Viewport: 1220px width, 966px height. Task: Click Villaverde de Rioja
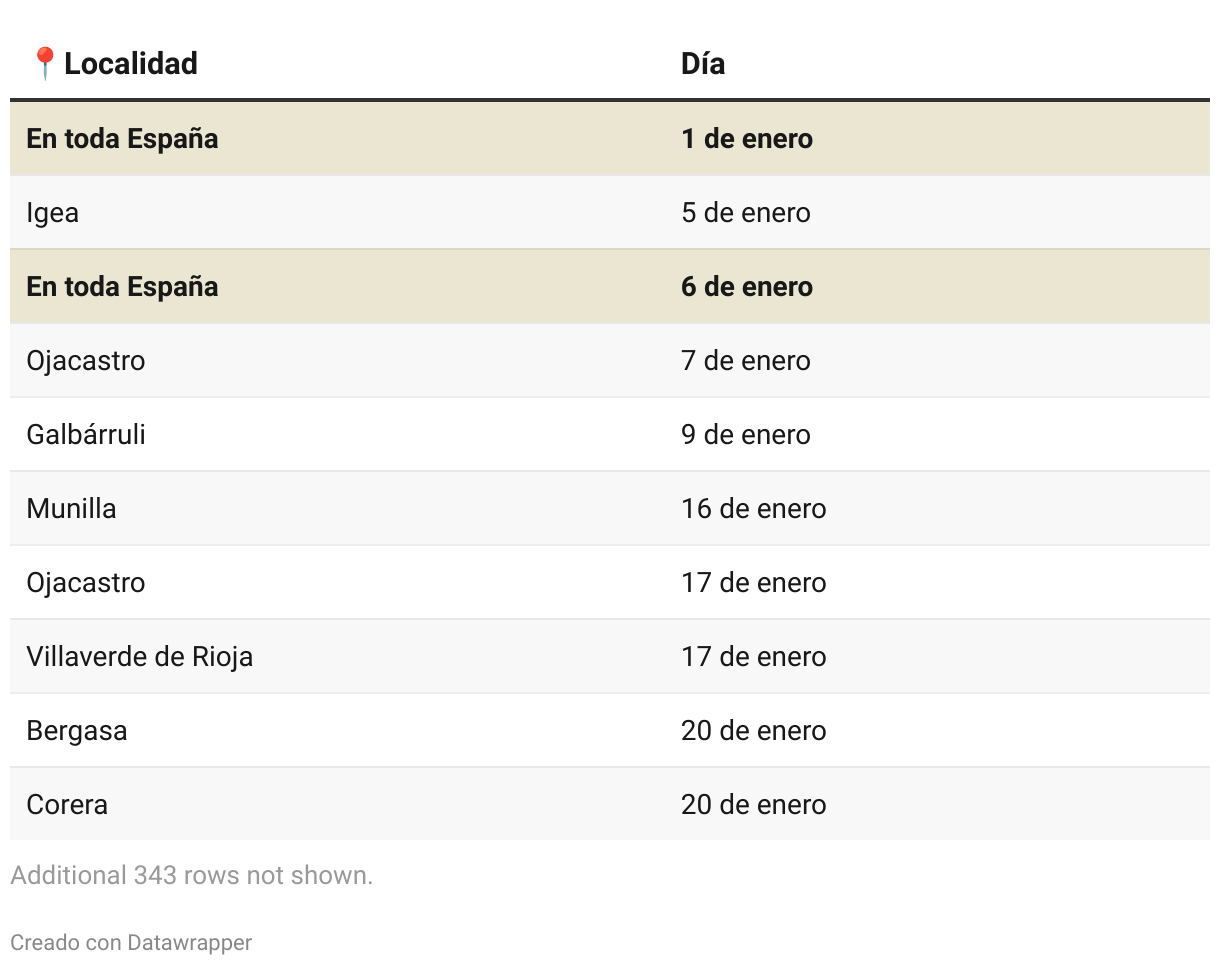[140, 657]
